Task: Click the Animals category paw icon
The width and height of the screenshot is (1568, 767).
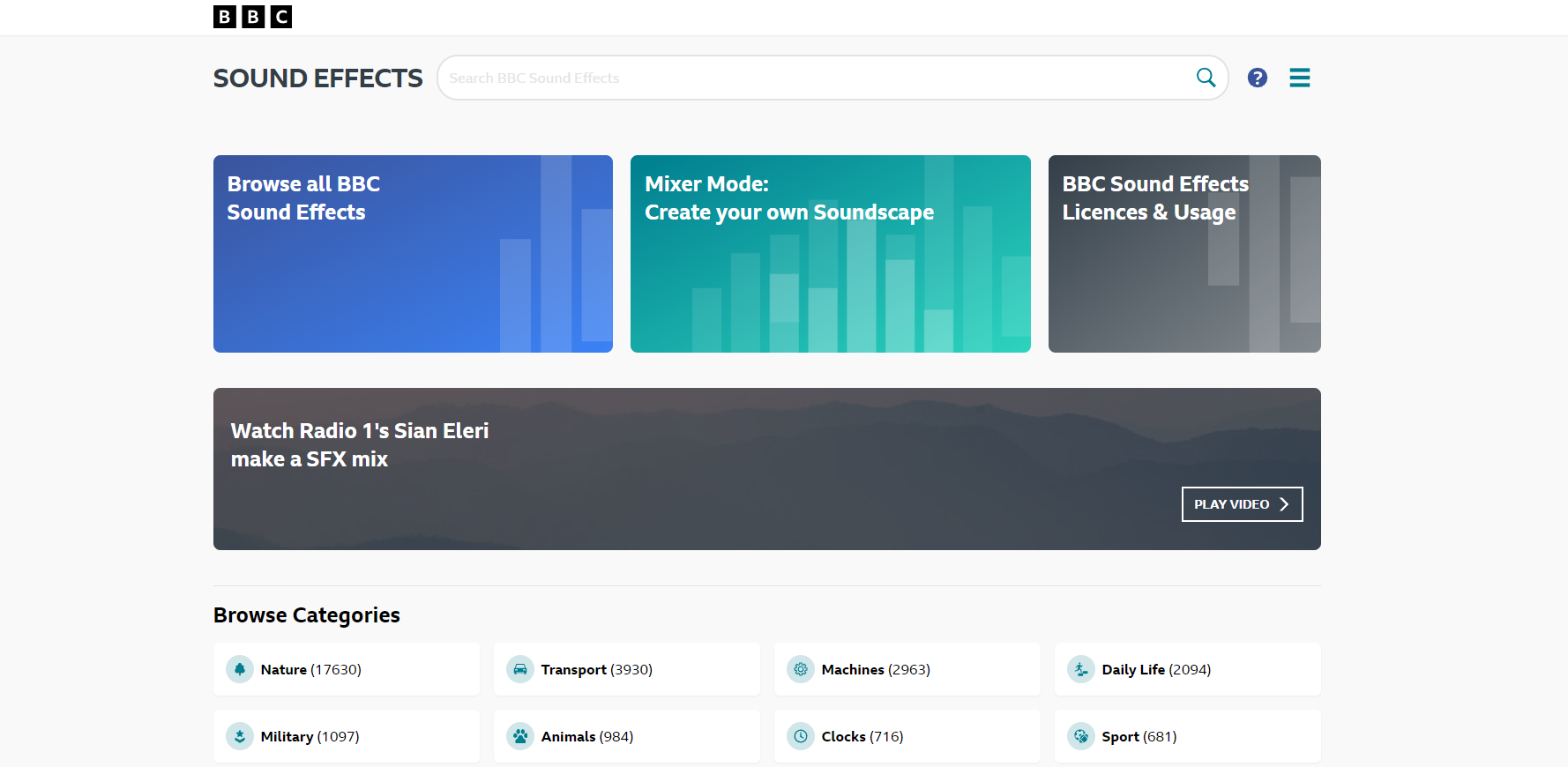Action: [520, 736]
